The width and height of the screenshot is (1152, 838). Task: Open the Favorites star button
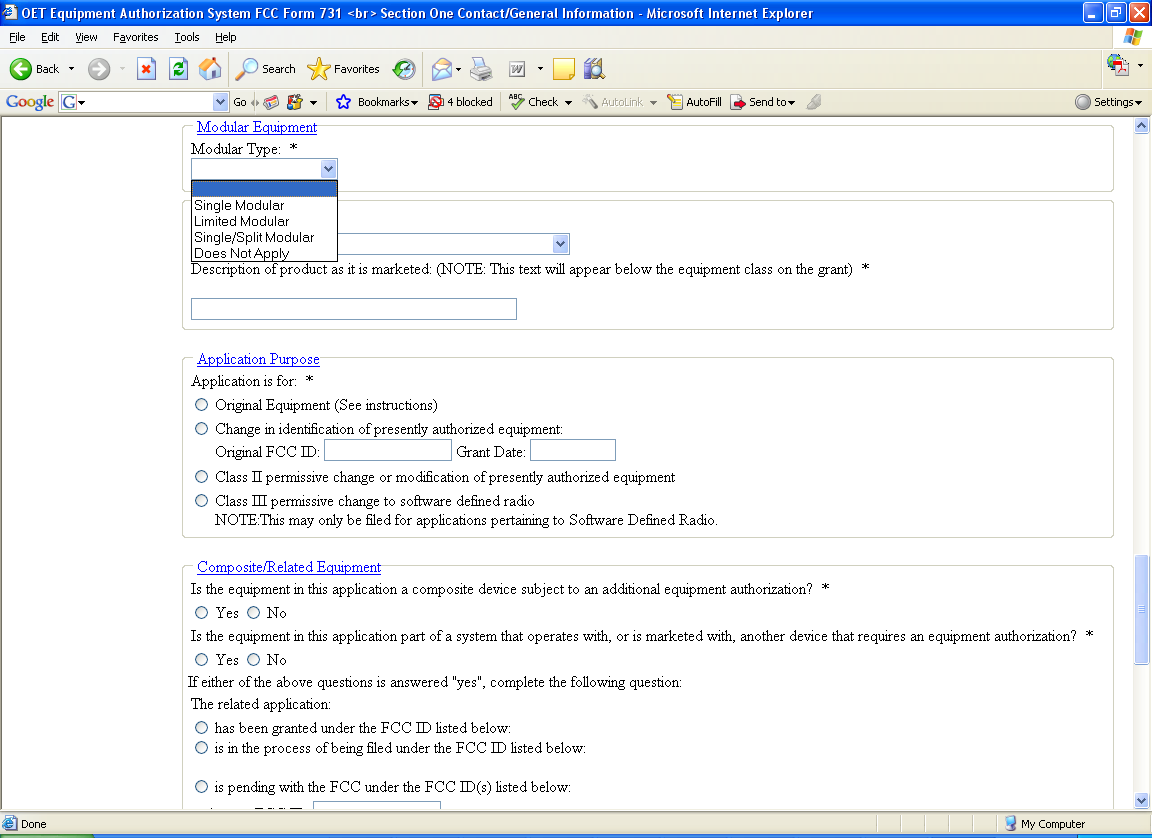[343, 69]
